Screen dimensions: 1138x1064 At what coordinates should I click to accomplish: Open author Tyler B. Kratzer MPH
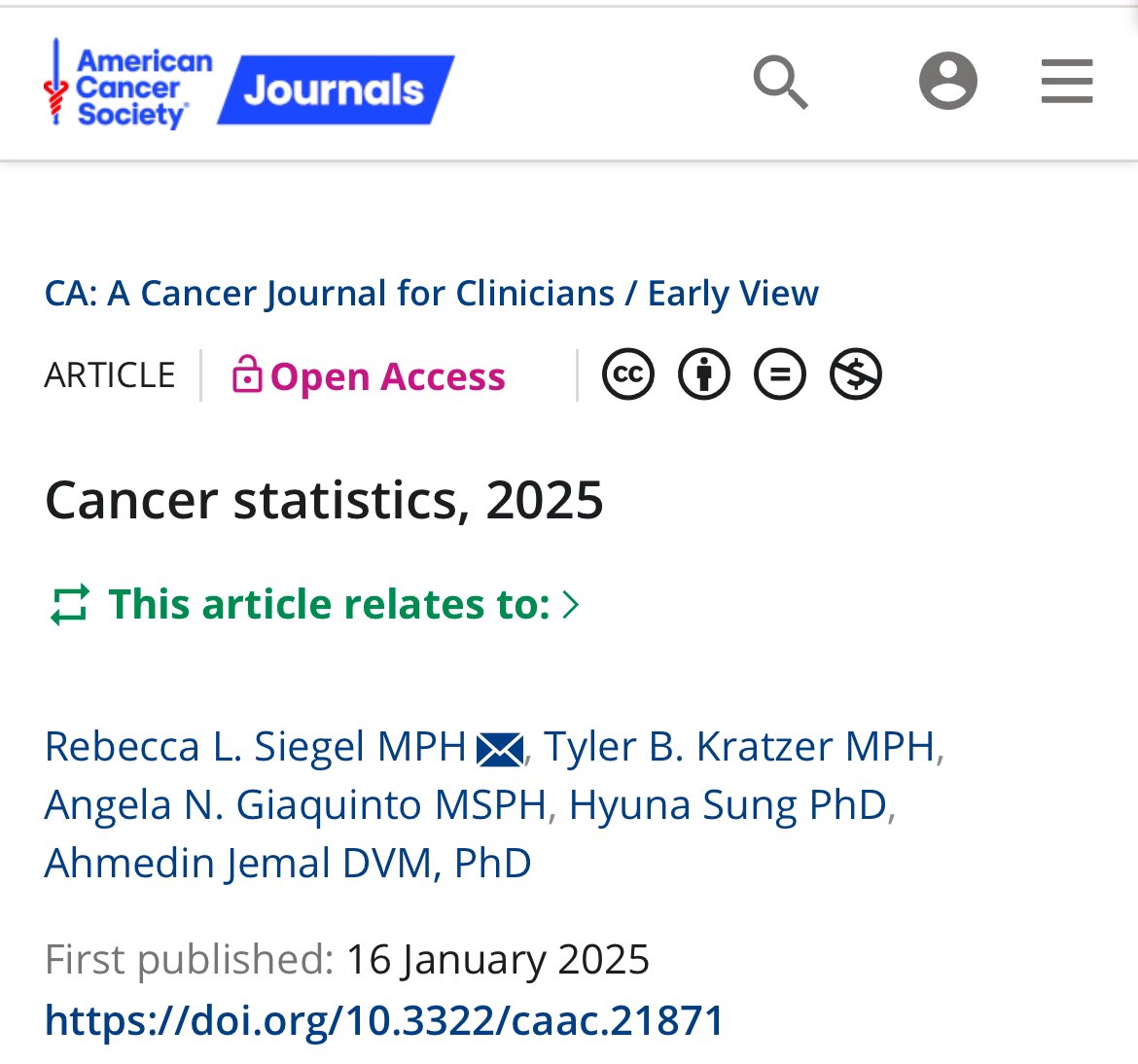(x=739, y=747)
